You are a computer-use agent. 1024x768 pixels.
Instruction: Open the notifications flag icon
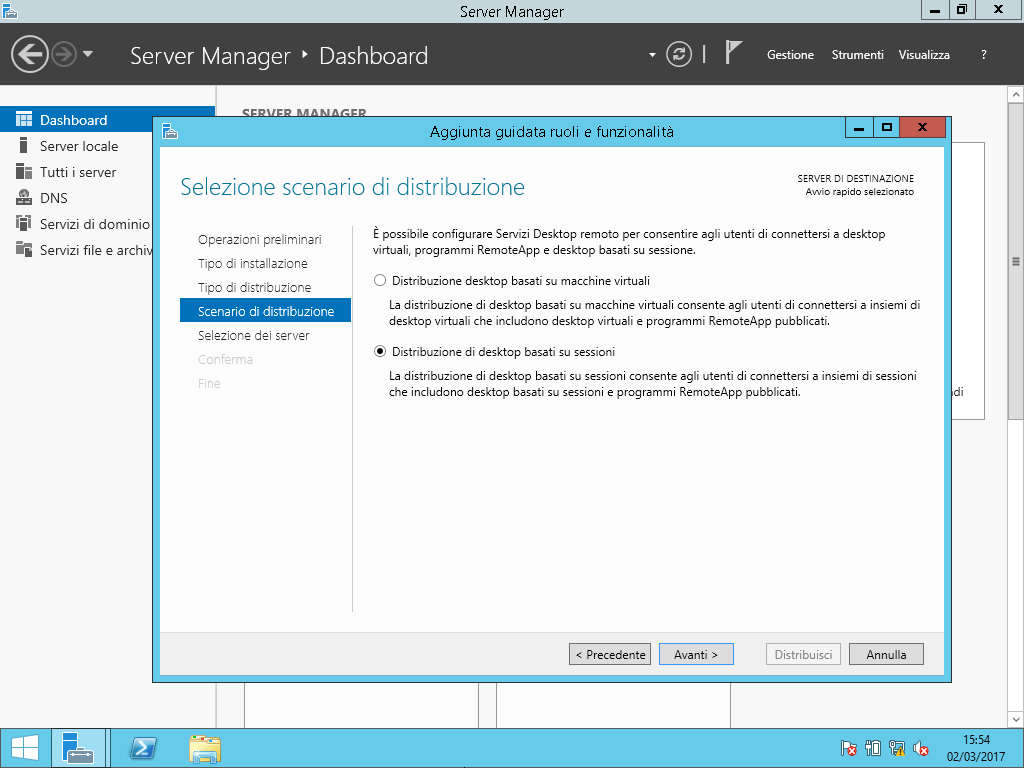(x=734, y=54)
